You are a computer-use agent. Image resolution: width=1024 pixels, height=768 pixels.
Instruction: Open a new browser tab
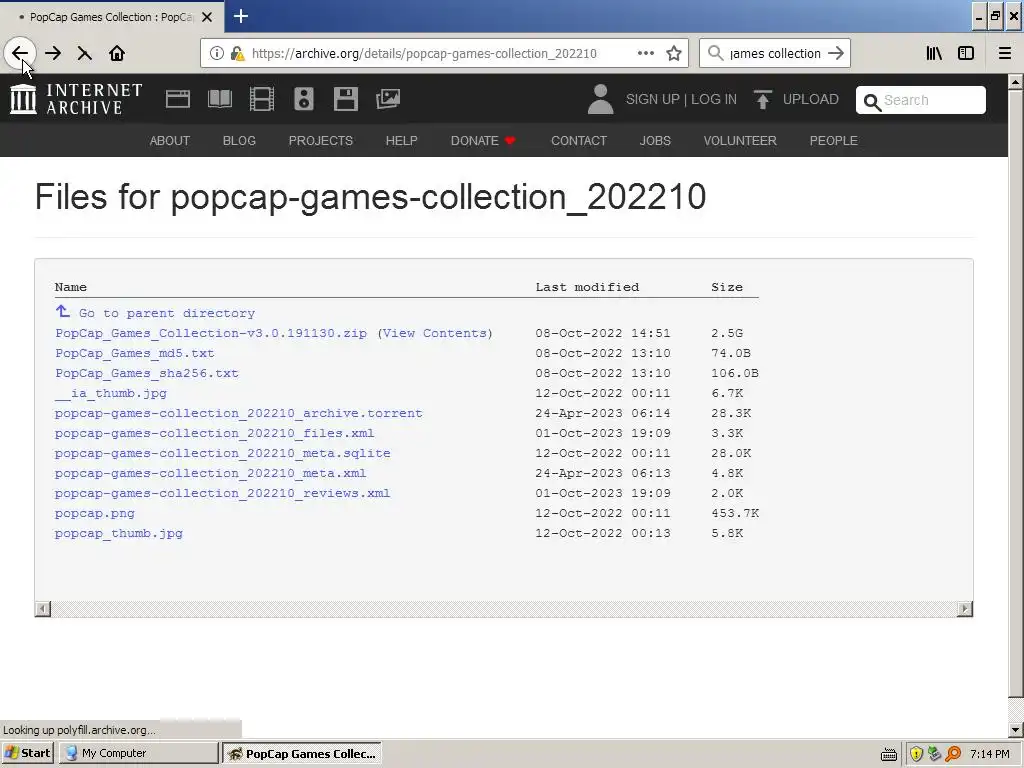240,16
